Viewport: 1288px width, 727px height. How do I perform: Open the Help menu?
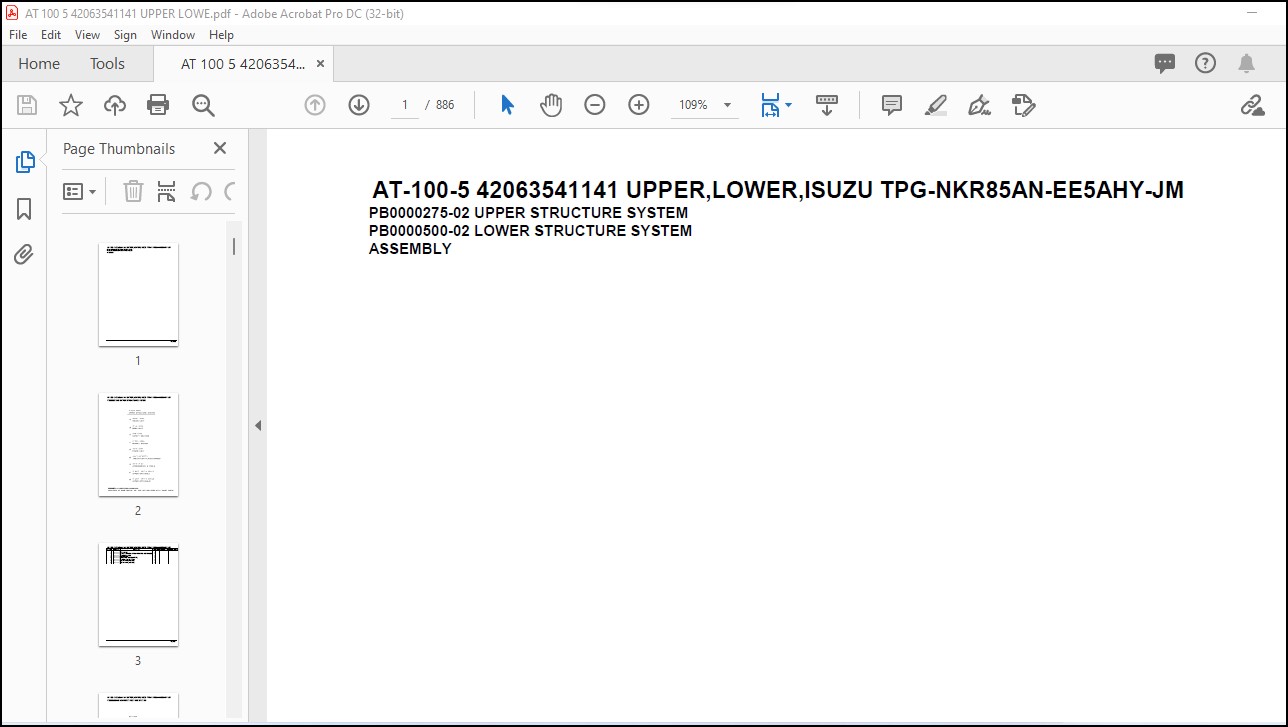tap(221, 34)
